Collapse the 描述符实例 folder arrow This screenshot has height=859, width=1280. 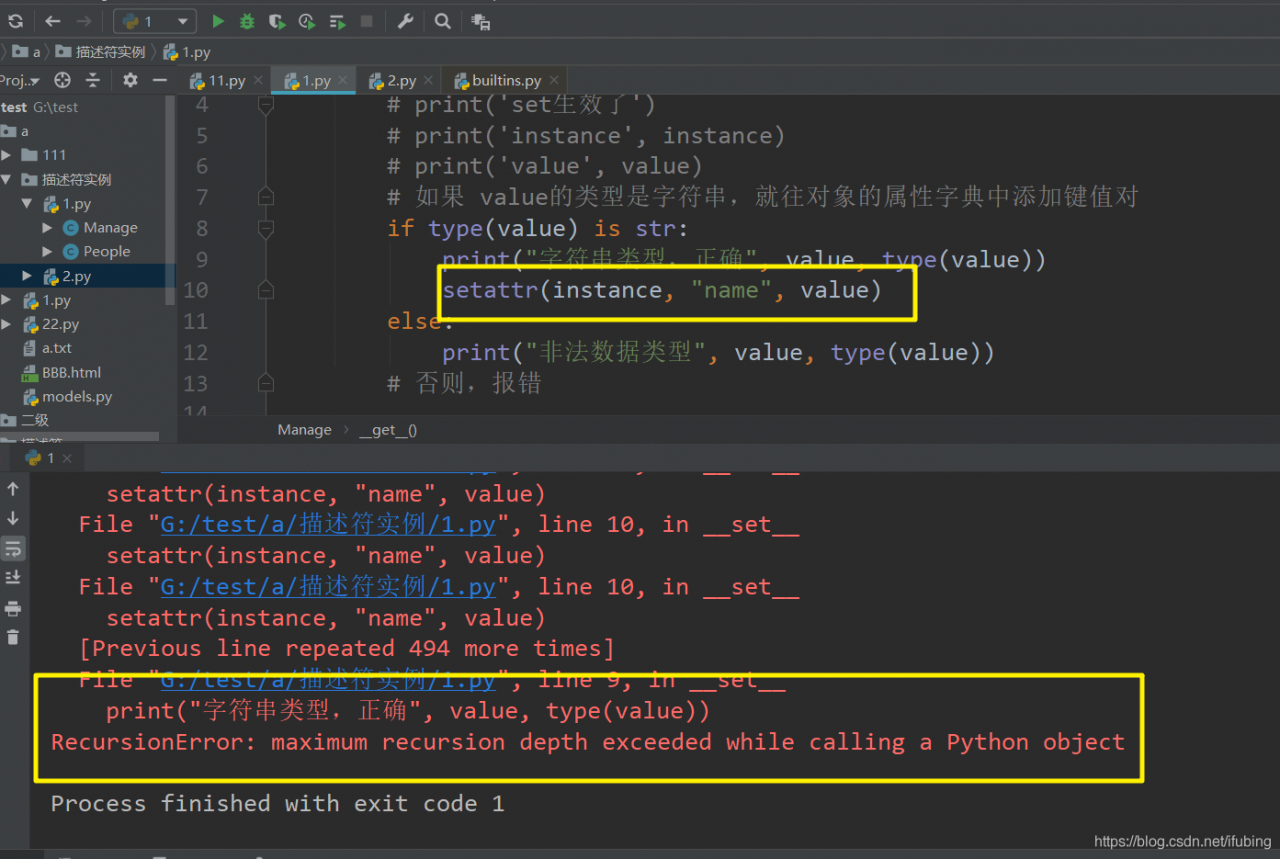[7, 180]
